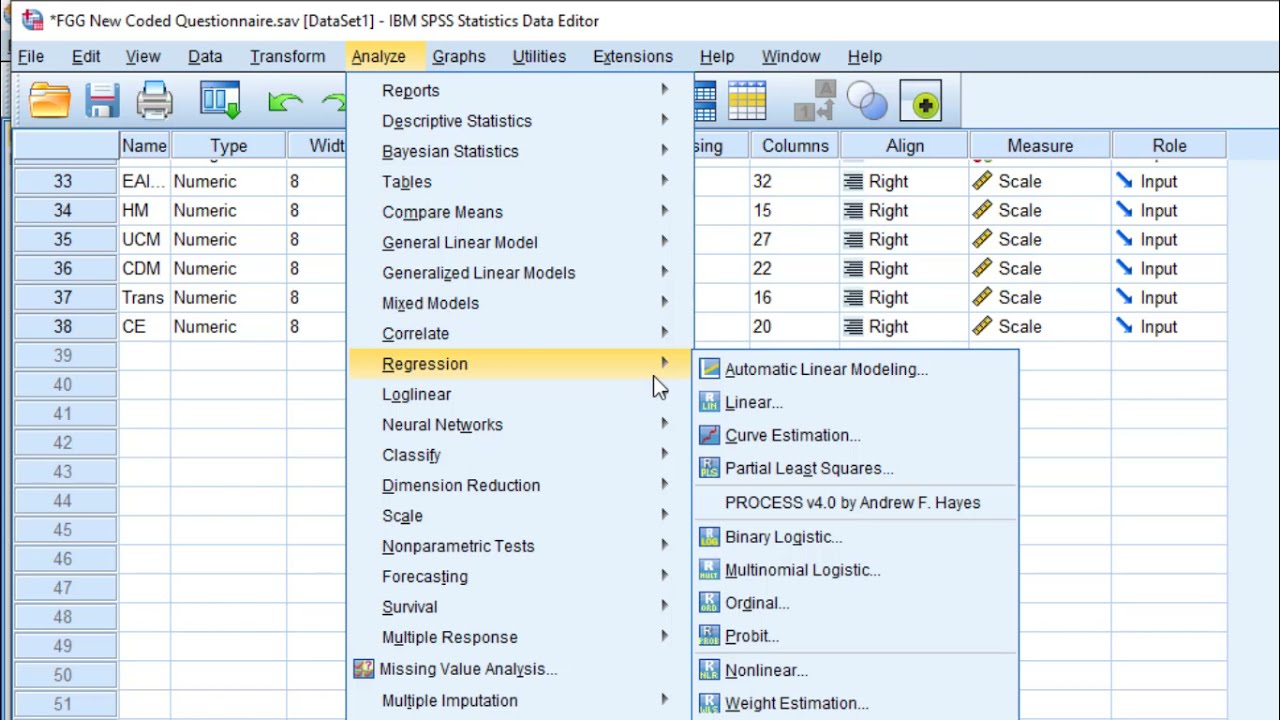Expand the Dimension Reduction submenu

click(x=520, y=485)
